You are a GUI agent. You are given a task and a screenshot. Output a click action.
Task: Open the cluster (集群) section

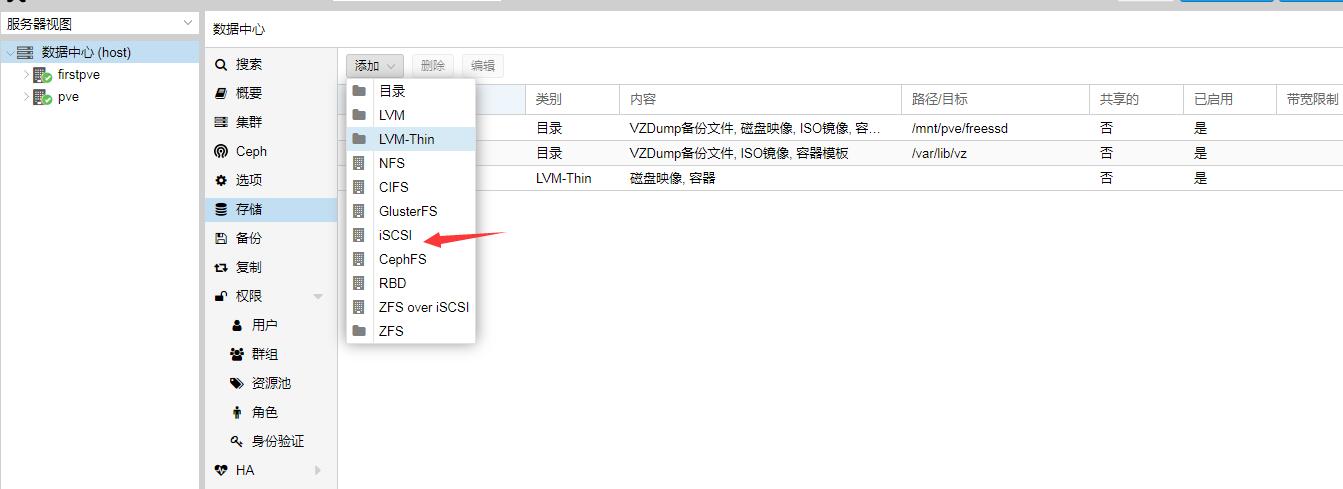click(248, 122)
